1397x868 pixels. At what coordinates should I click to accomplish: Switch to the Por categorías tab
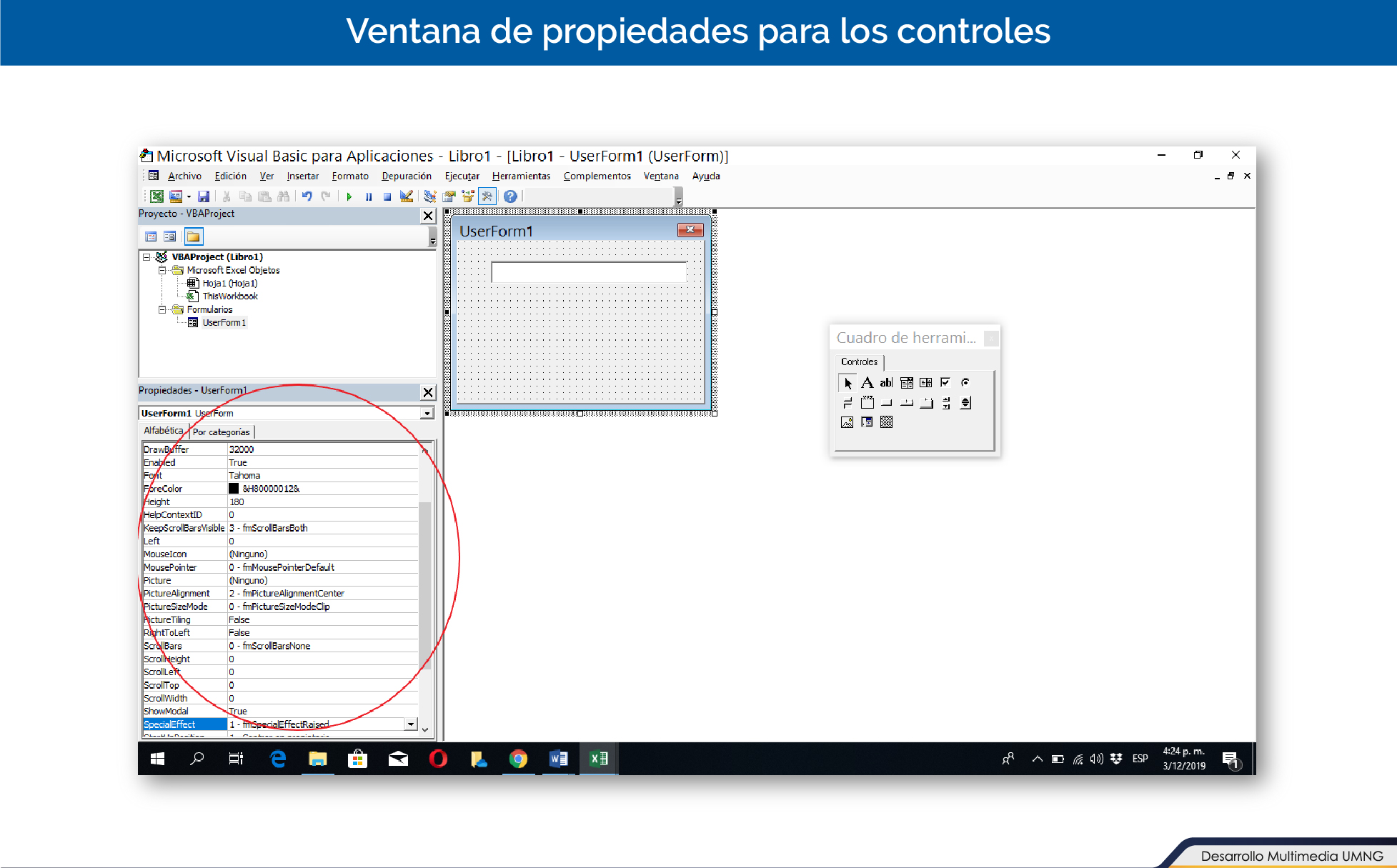(222, 431)
